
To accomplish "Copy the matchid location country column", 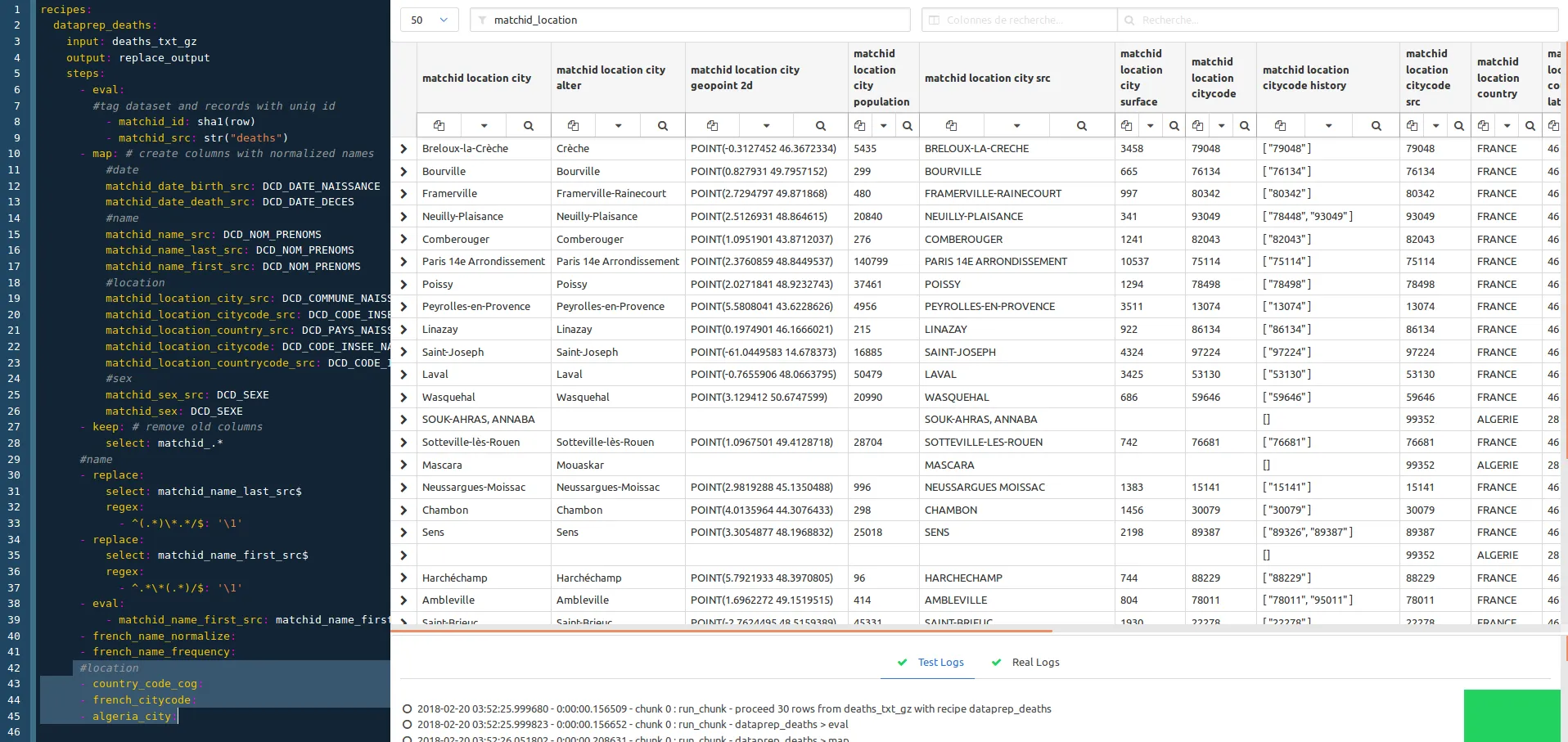I will click(1481, 125).
